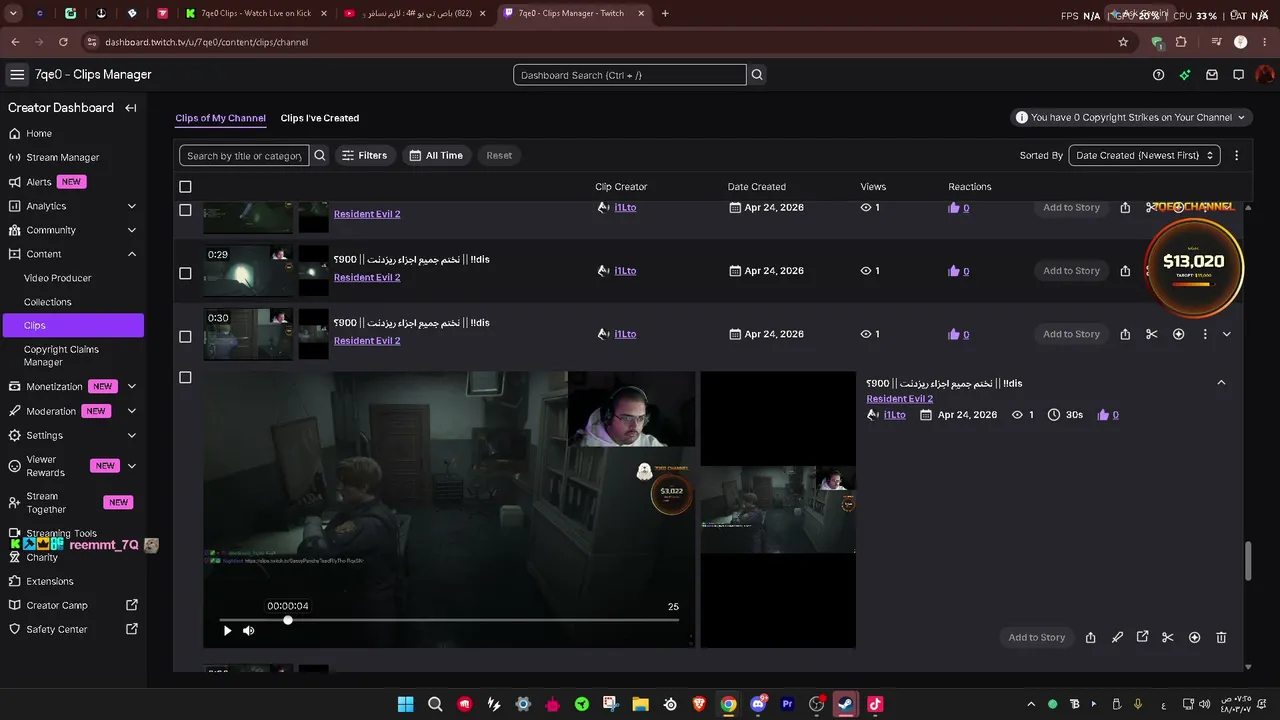Switch to Clips I've Created tab
1280x720 pixels.
320,118
